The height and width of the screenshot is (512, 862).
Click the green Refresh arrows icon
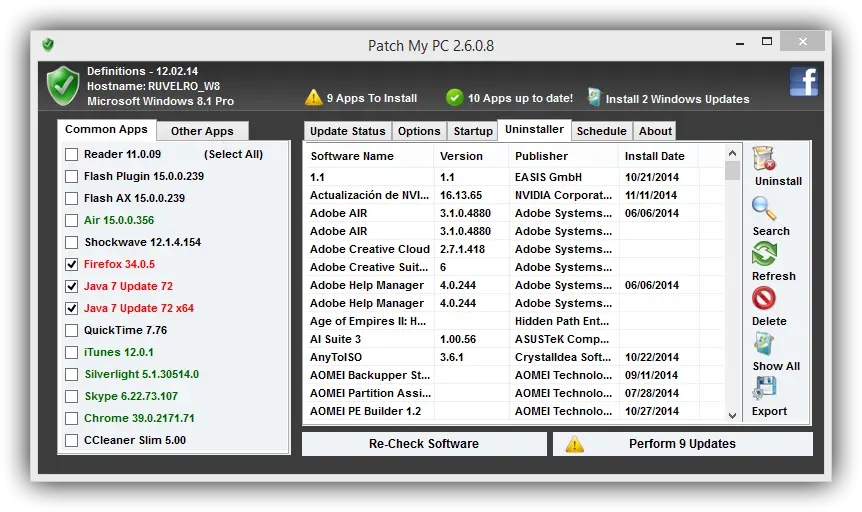(x=764, y=254)
